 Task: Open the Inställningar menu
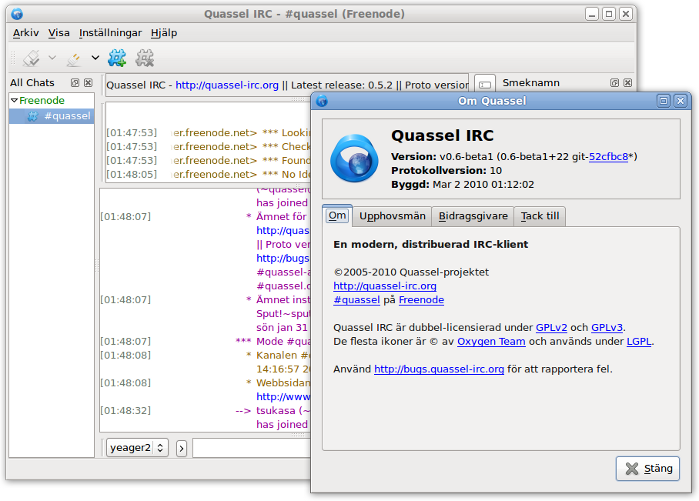[110, 33]
